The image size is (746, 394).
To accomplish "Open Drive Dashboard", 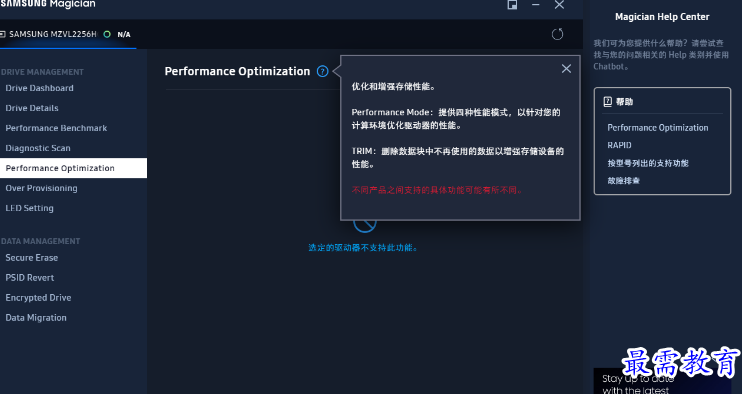I will point(39,88).
